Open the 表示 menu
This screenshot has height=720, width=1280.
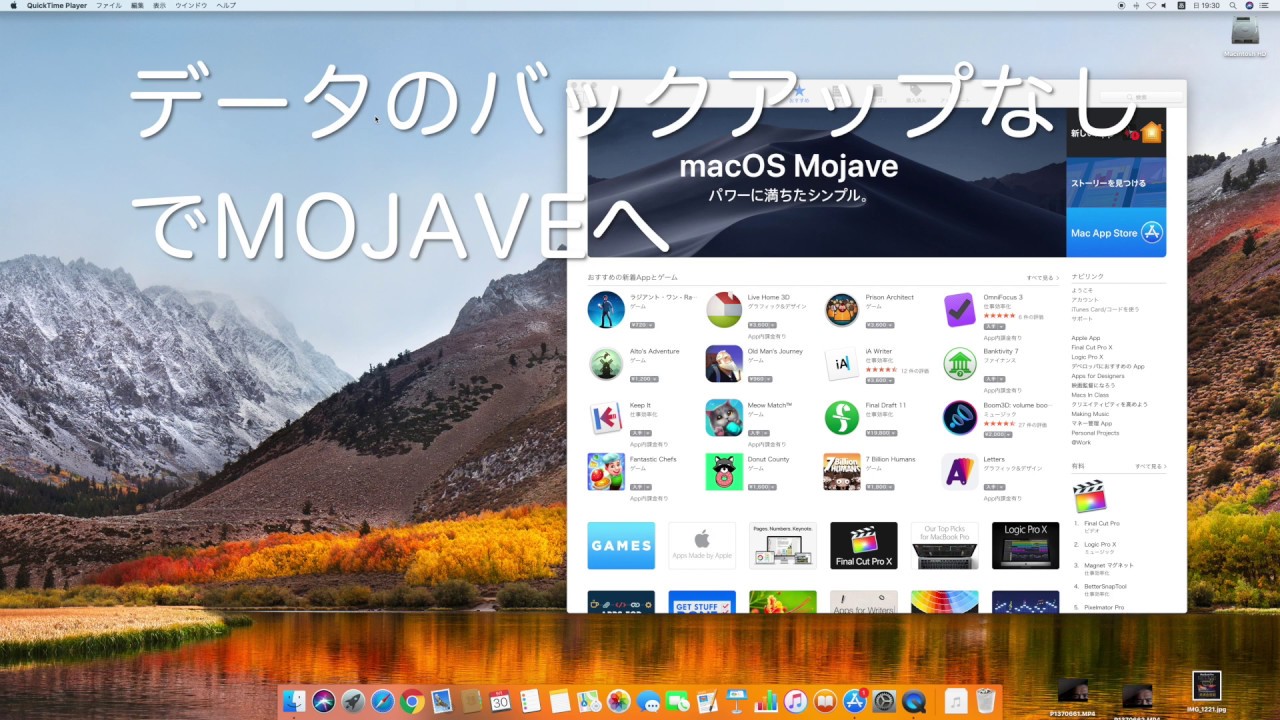160,5
